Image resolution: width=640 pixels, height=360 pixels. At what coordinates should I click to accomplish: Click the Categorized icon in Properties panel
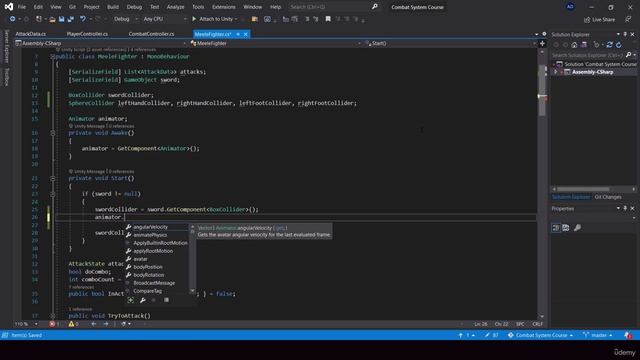(x=556, y=228)
